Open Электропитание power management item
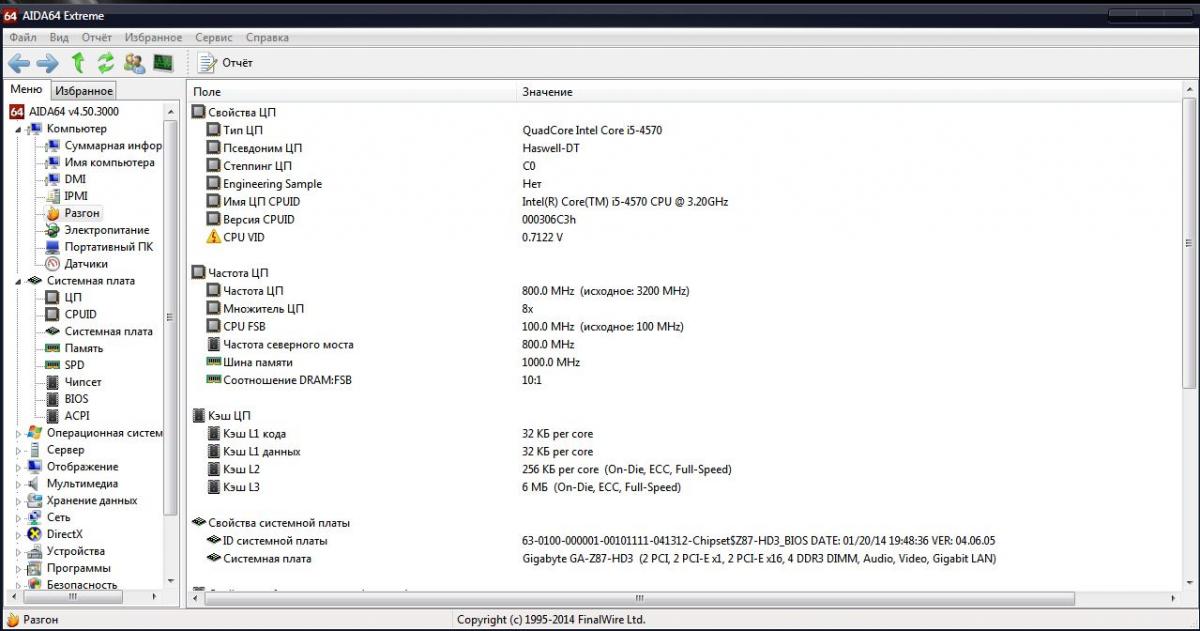This screenshot has height=631, width=1200. pos(106,230)
